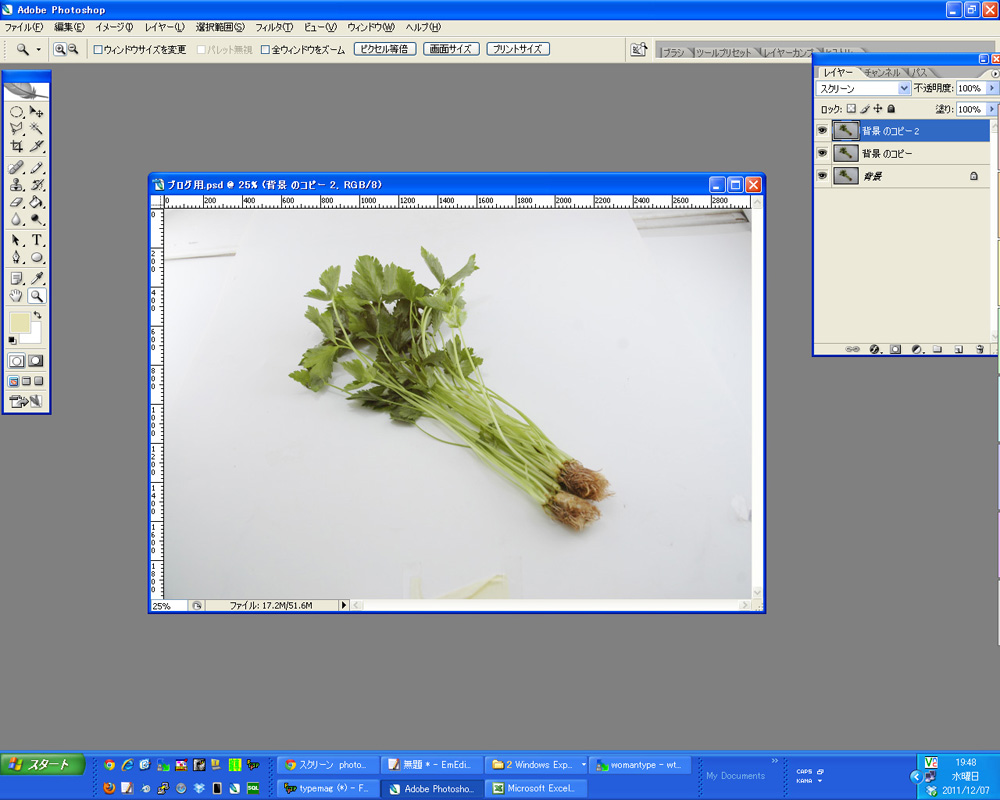Switch to the パス tab
This screenshot has width=1000, height=800.
coord(919,73)
